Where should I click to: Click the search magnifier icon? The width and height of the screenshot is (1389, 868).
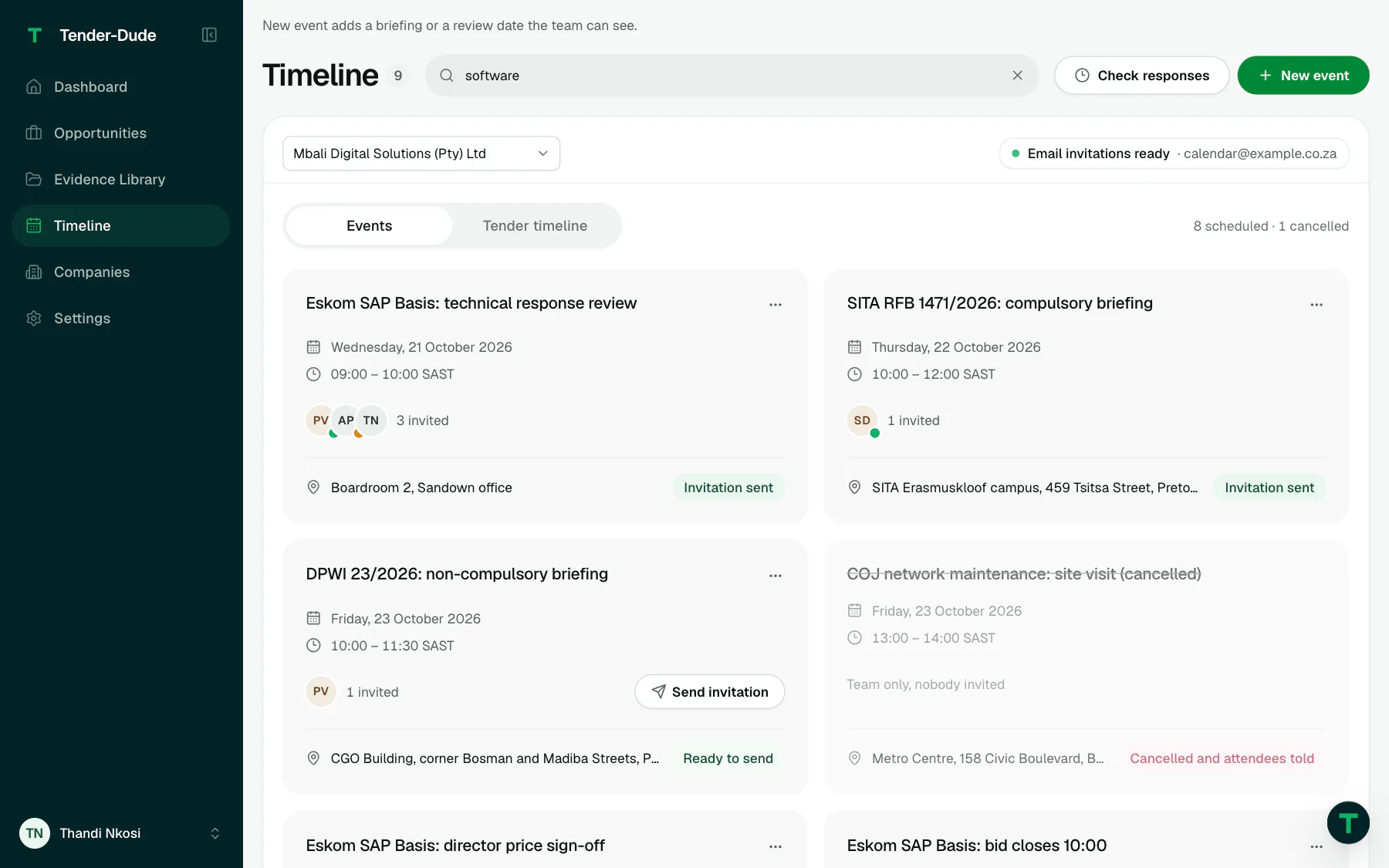446,75
